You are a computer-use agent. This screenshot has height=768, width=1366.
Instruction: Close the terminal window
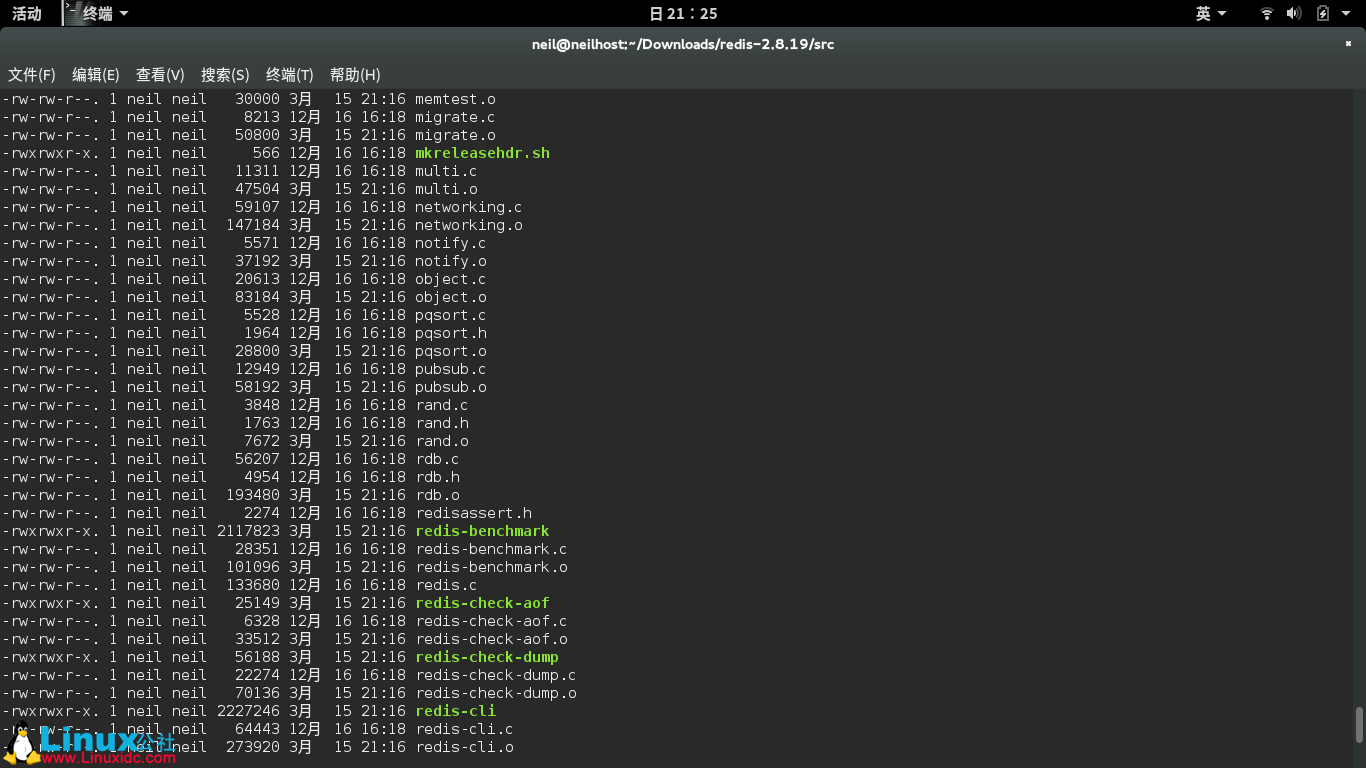click(1349, 44)
